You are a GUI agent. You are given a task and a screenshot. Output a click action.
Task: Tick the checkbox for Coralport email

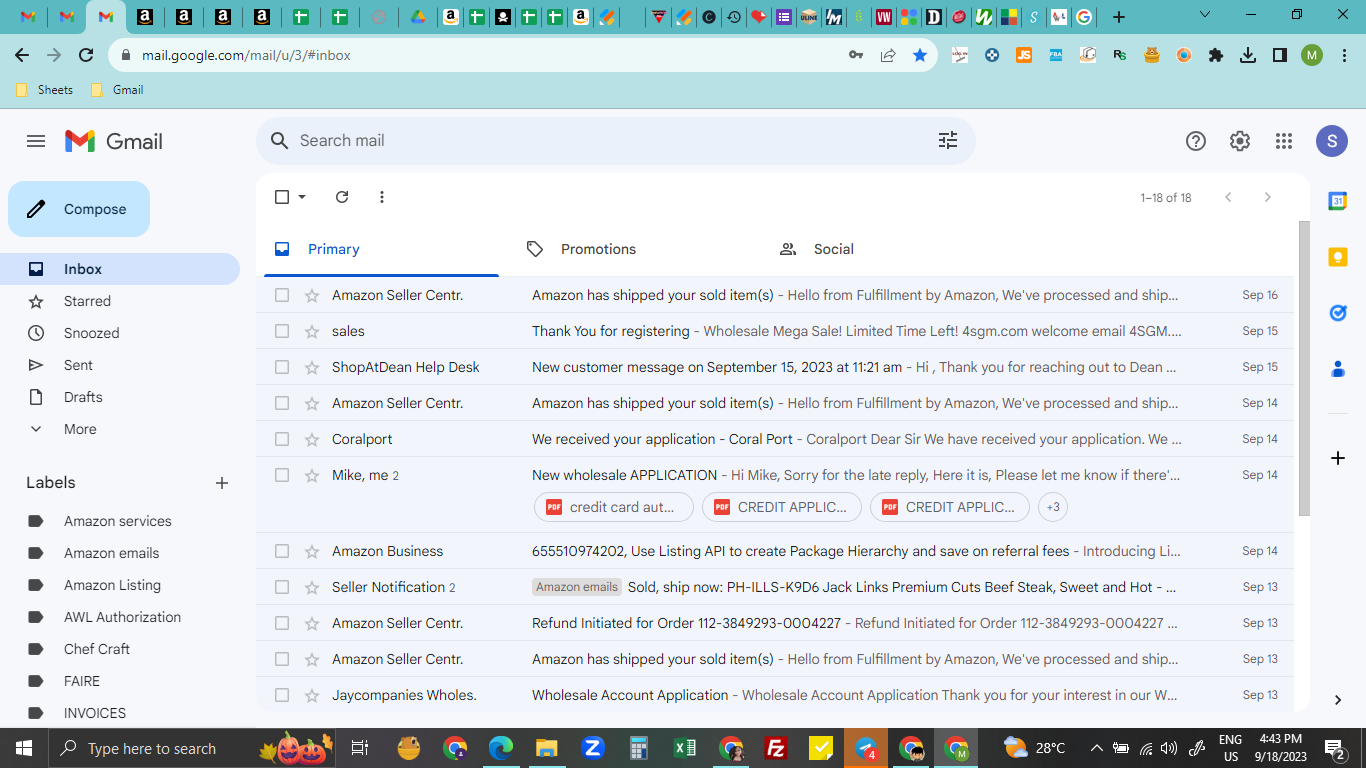tap(282, 439)
